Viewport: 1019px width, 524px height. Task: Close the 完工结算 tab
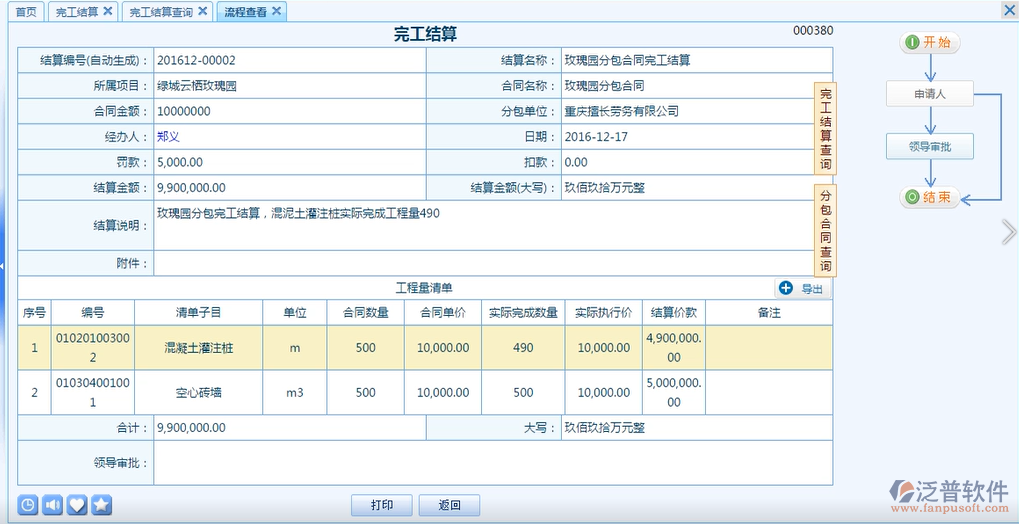[108, 11]
